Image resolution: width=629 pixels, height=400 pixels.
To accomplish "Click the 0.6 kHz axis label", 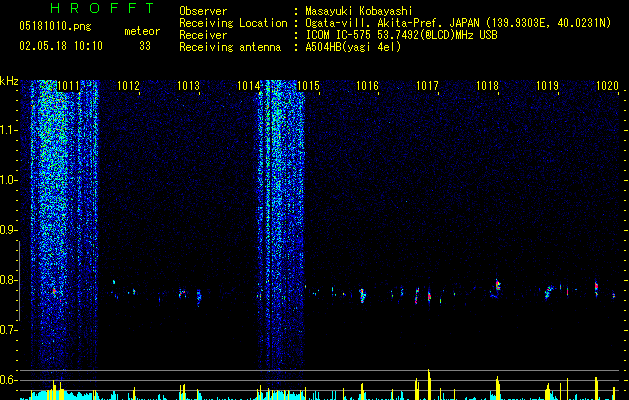I will click(x=9, y=380).
